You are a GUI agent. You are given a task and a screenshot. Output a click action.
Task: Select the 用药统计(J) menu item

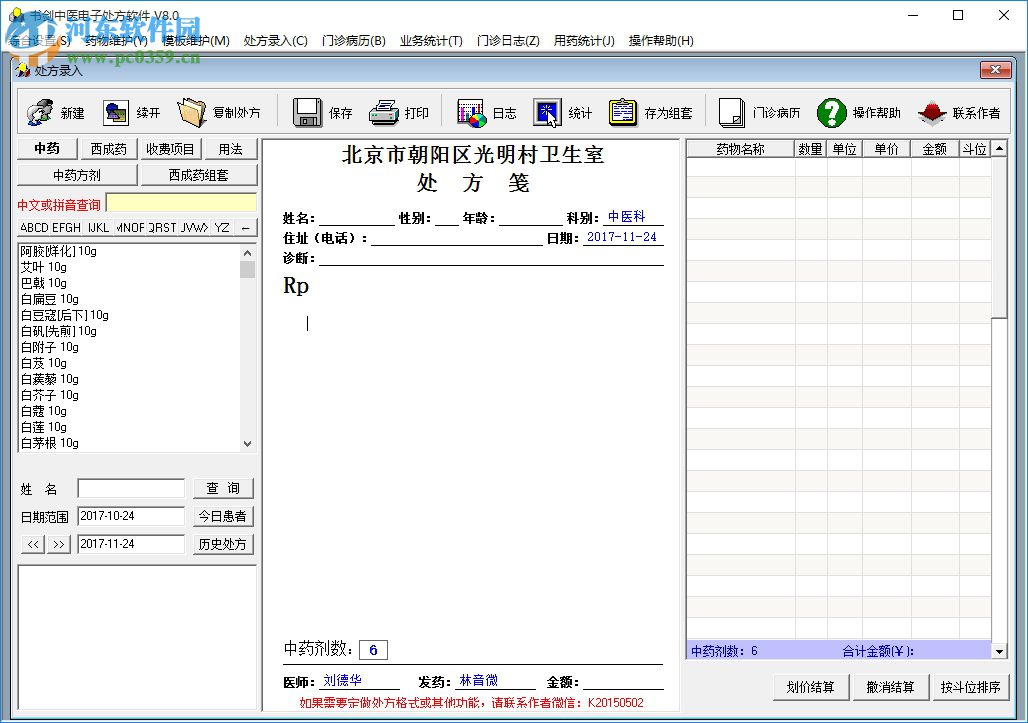tap(584, 41)
